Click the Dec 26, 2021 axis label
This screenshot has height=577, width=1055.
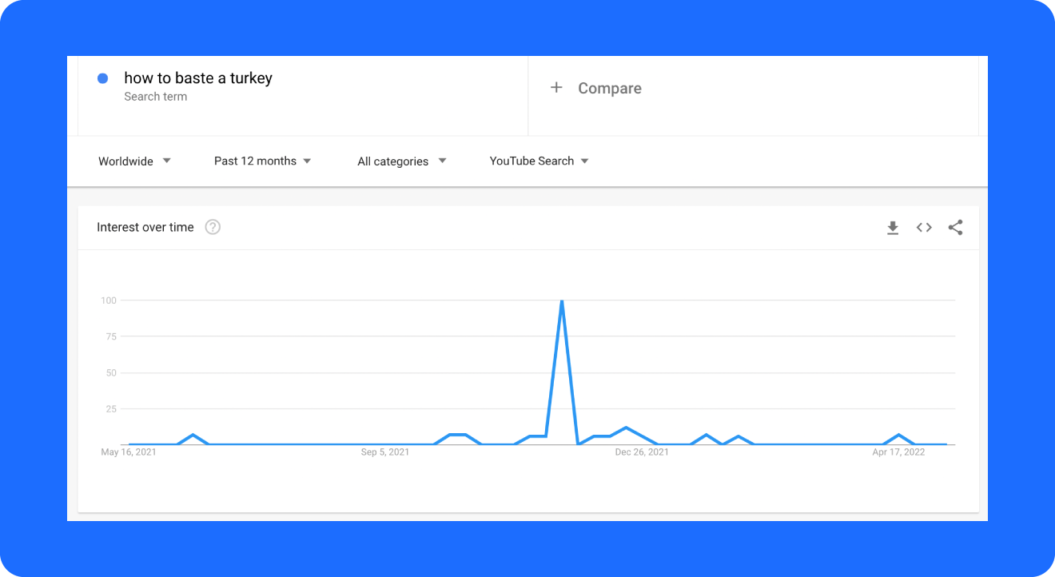(641, 451)
